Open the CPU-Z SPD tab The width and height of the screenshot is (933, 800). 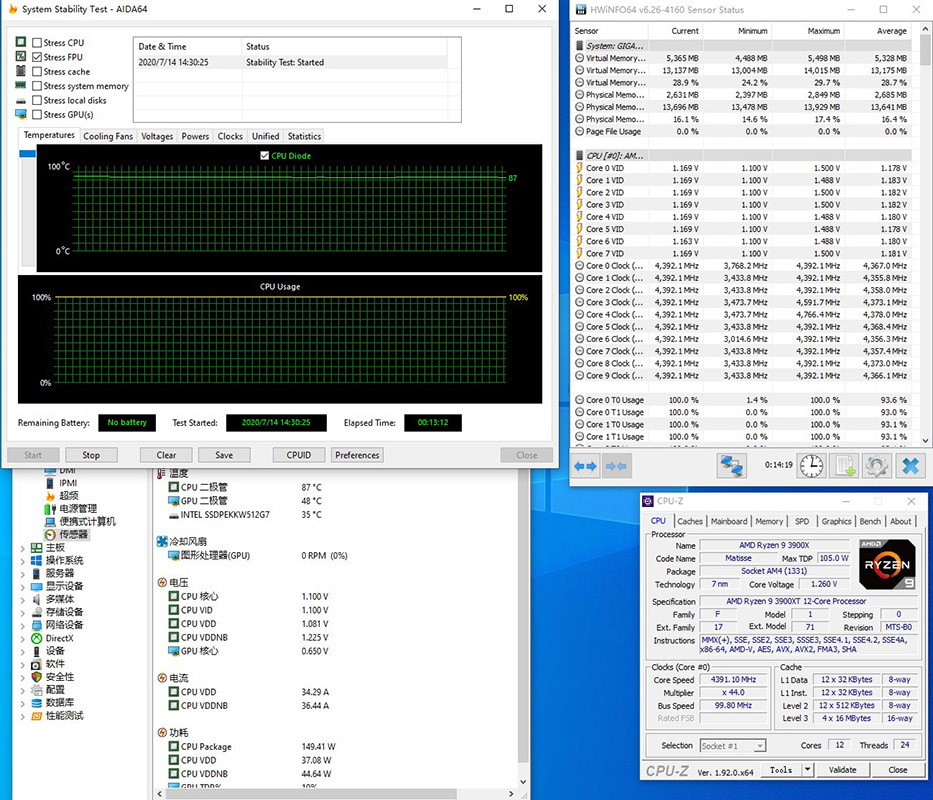802,521
